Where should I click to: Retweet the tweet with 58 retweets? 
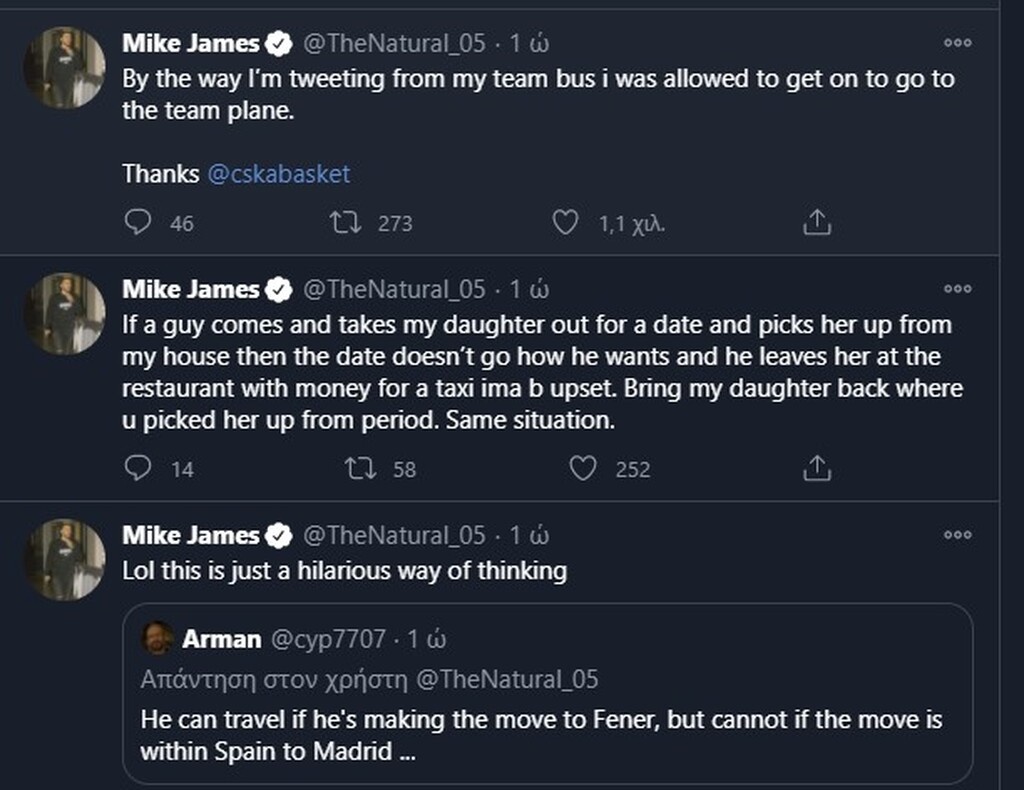[358, 467]
